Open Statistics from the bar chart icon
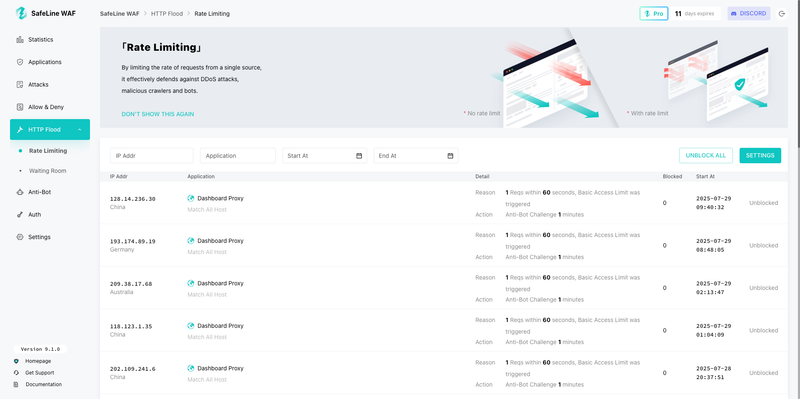 point(20,40)
